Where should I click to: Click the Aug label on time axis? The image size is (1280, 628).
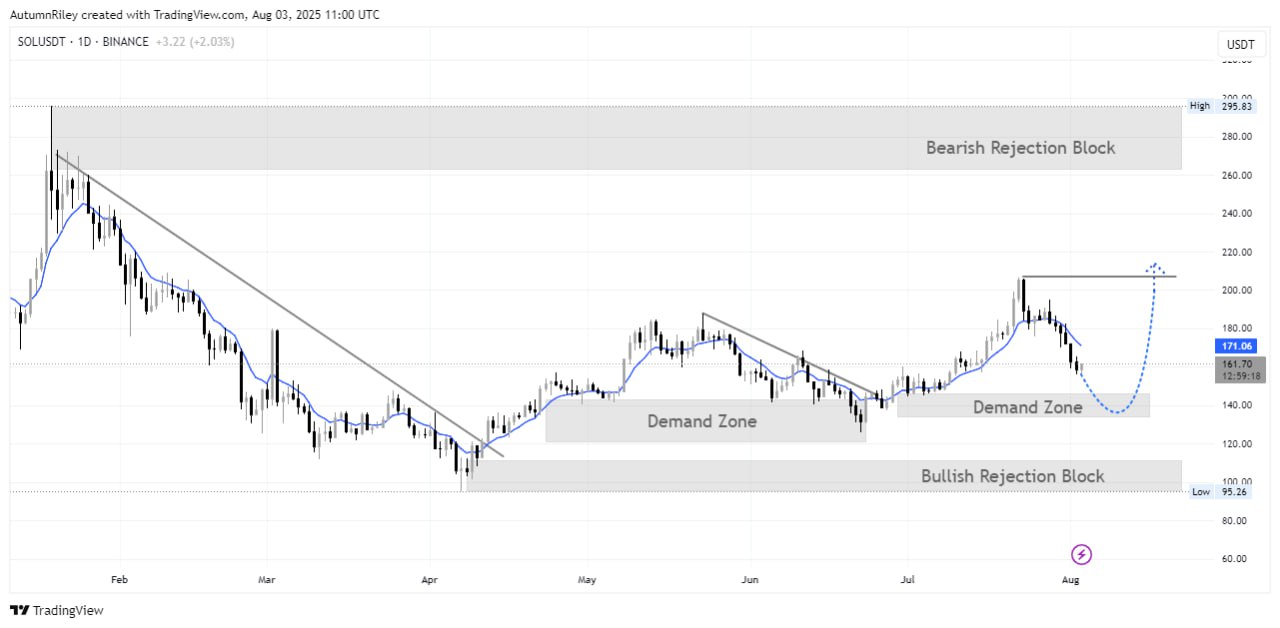(x=1070, y=579)
